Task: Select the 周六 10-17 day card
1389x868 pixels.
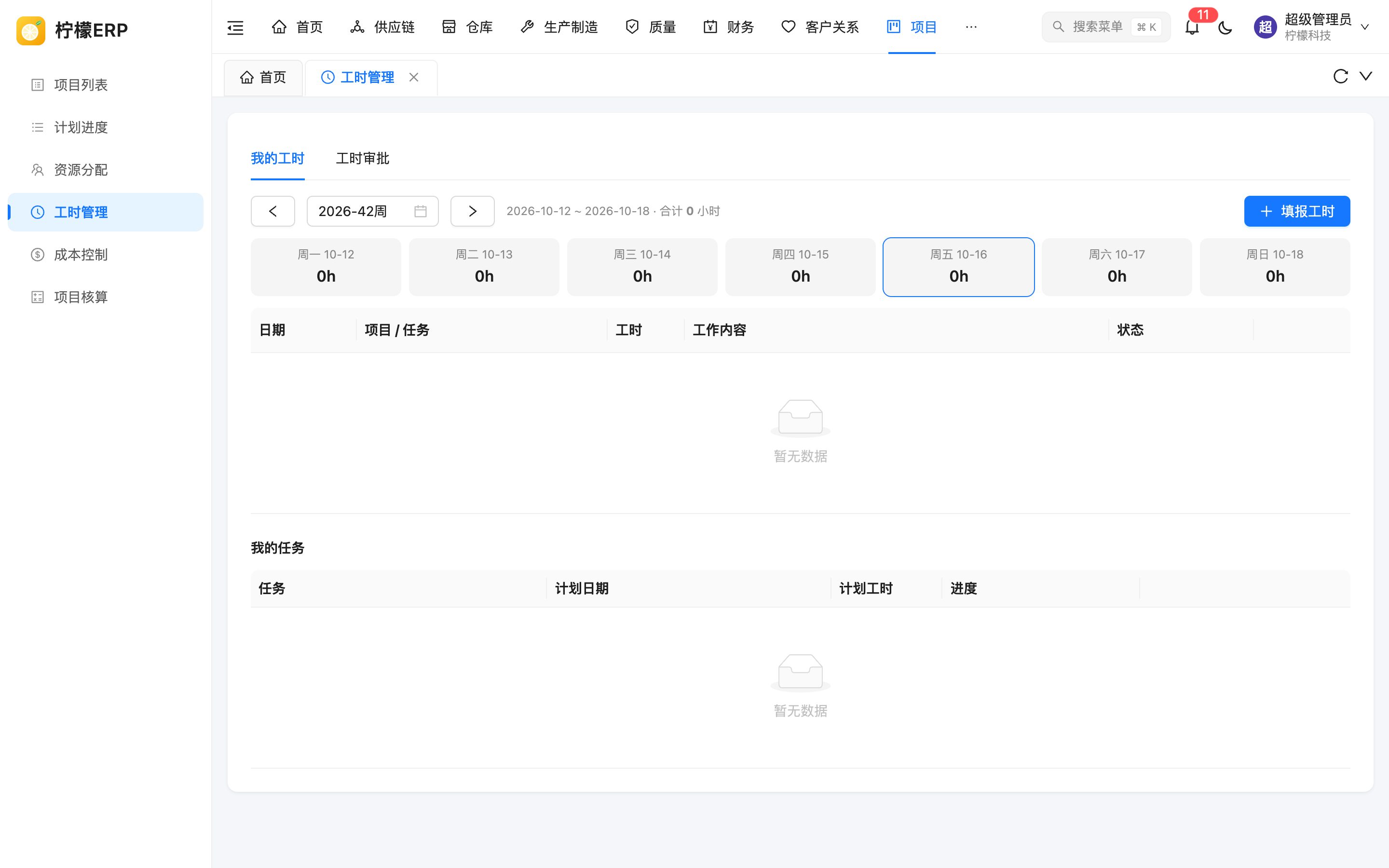Action: click(x=1117, y=267)
